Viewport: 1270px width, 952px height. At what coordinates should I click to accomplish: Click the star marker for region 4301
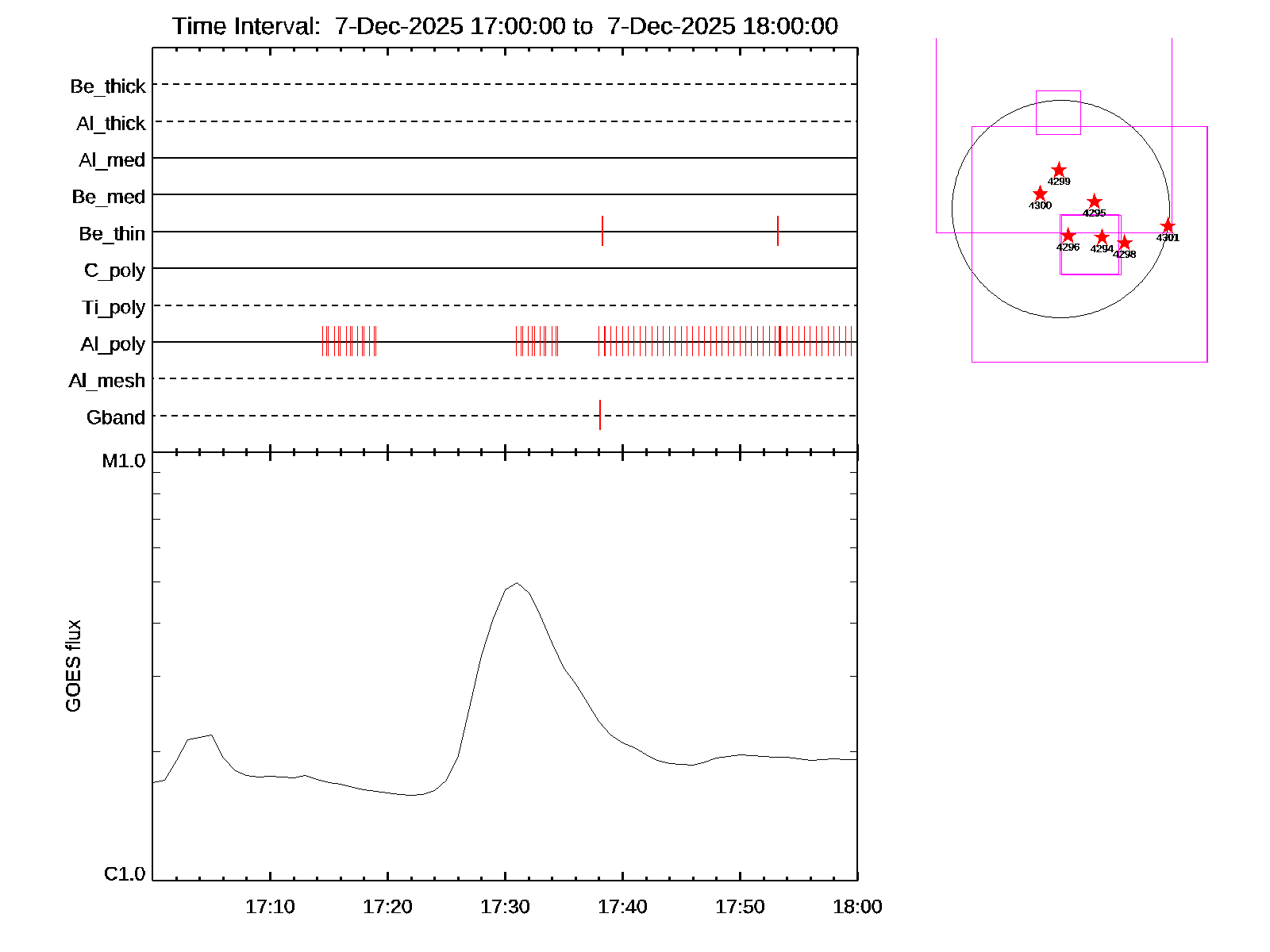1168,226
